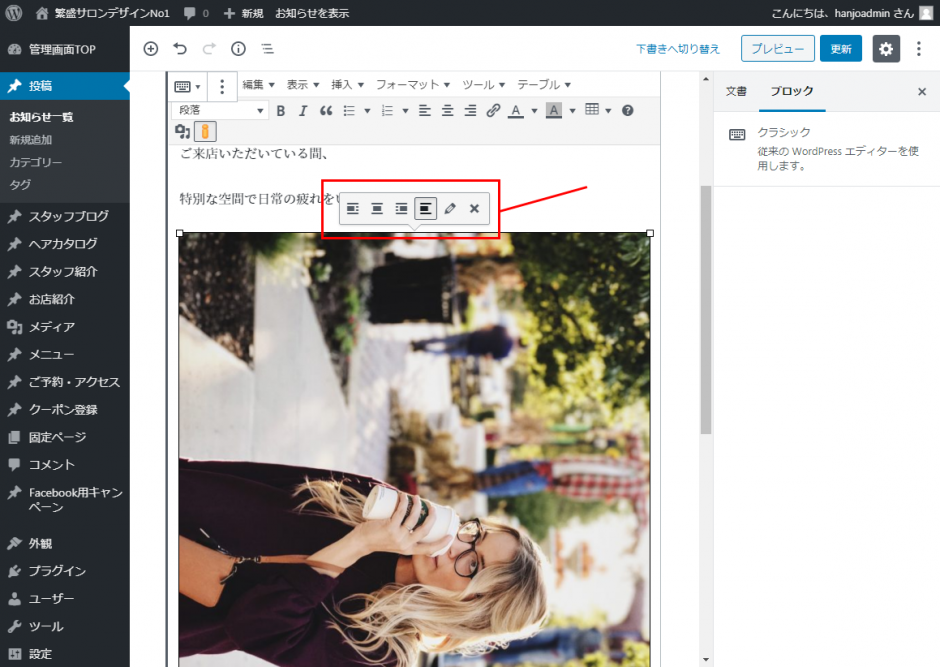Open the text color swatch button
Image resolution: width=940 pixels, height=667 pixels.
point(516,111)
